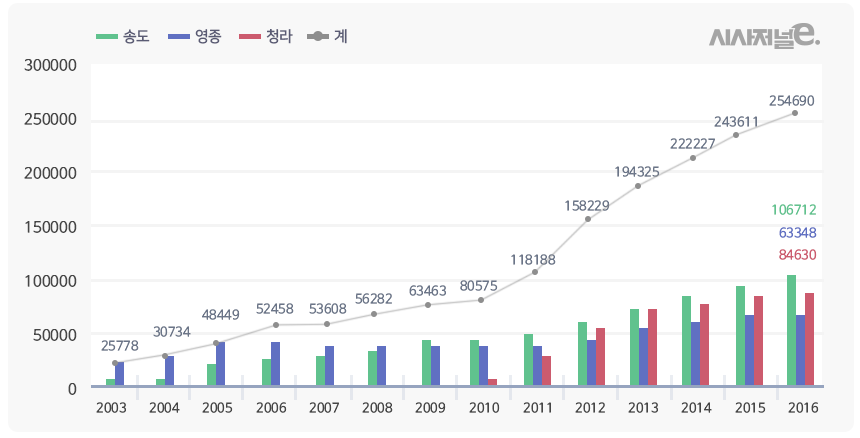The width and height of the screenshot is (860, 438).
Task: Select the line point labeled 194325
Action: click(638, 186)
